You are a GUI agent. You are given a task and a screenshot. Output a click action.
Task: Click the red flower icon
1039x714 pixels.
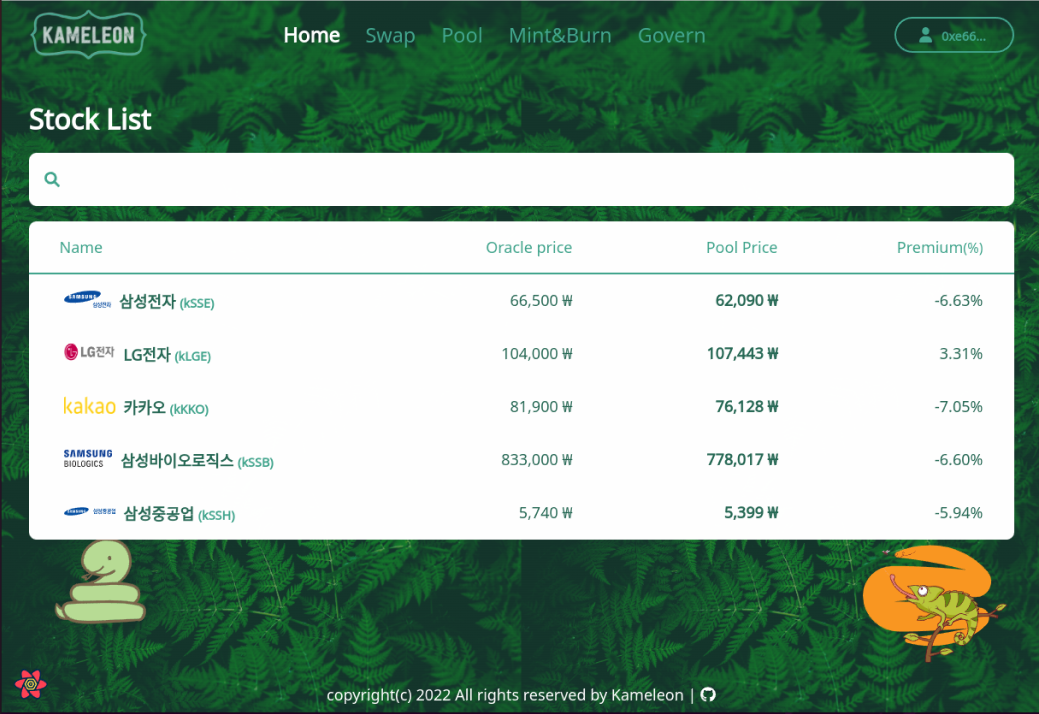click(30, 684)
